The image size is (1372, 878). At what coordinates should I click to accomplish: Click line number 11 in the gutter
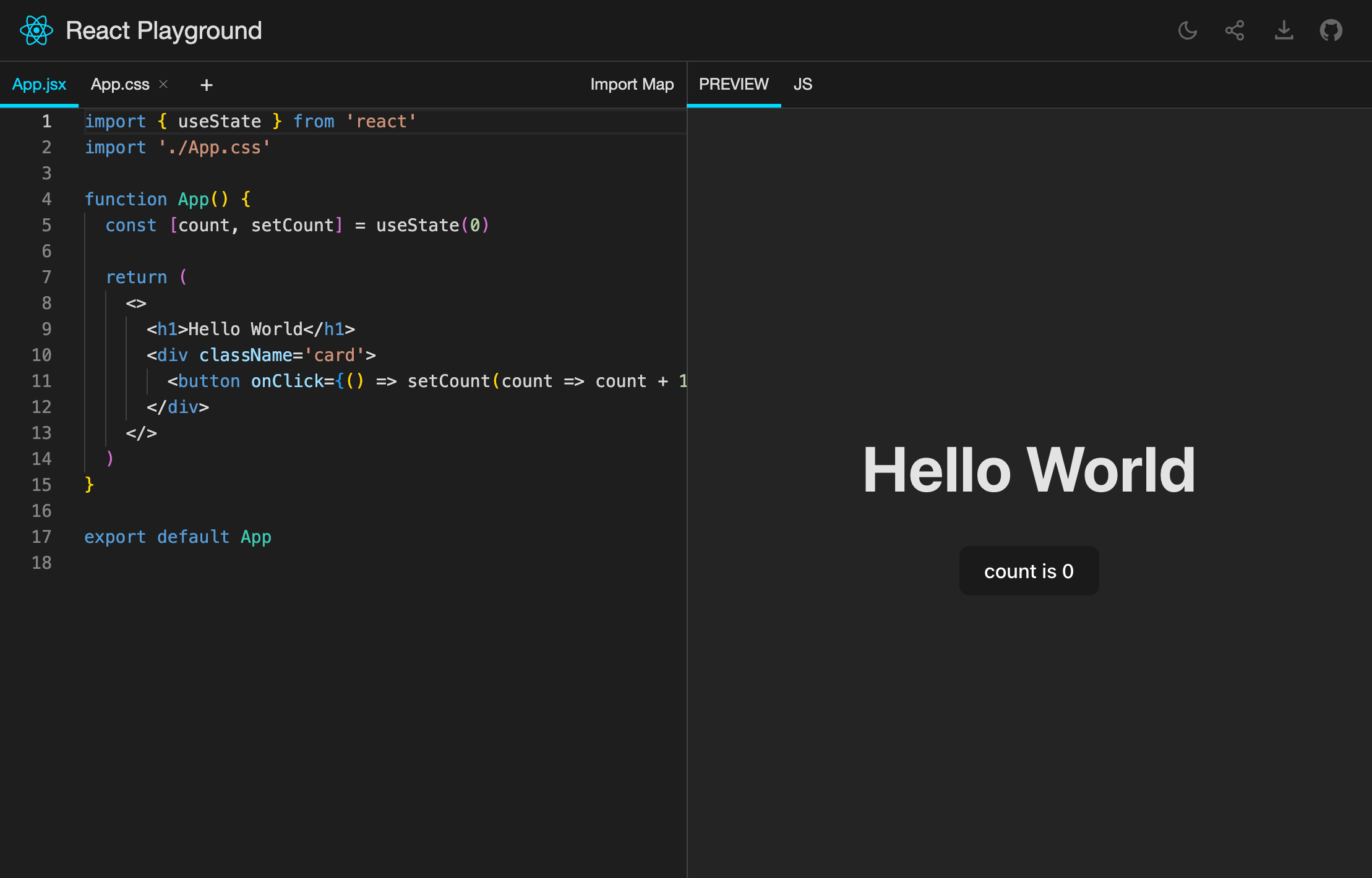coord(41,381)
